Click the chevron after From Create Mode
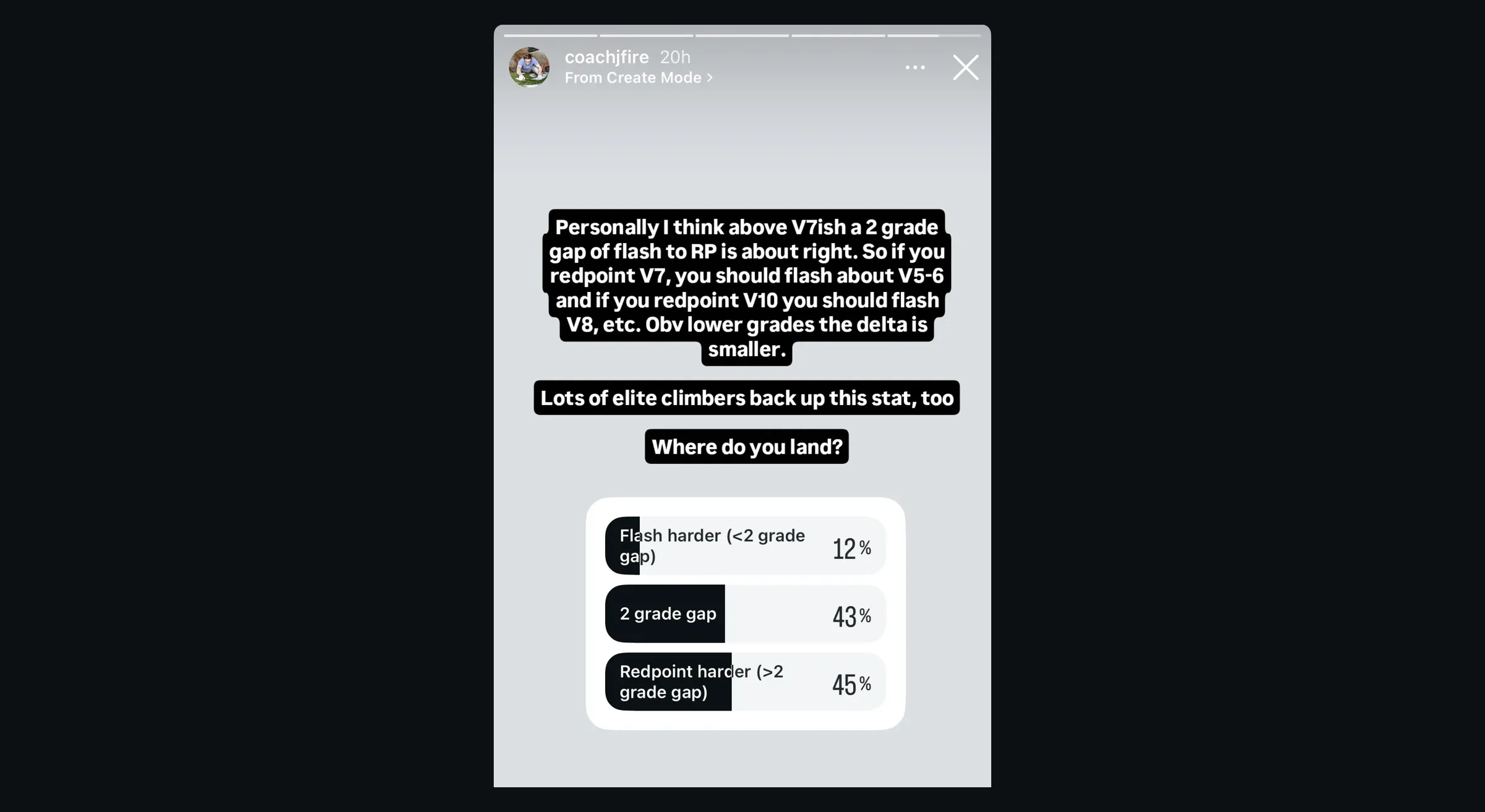 point(710,78)
